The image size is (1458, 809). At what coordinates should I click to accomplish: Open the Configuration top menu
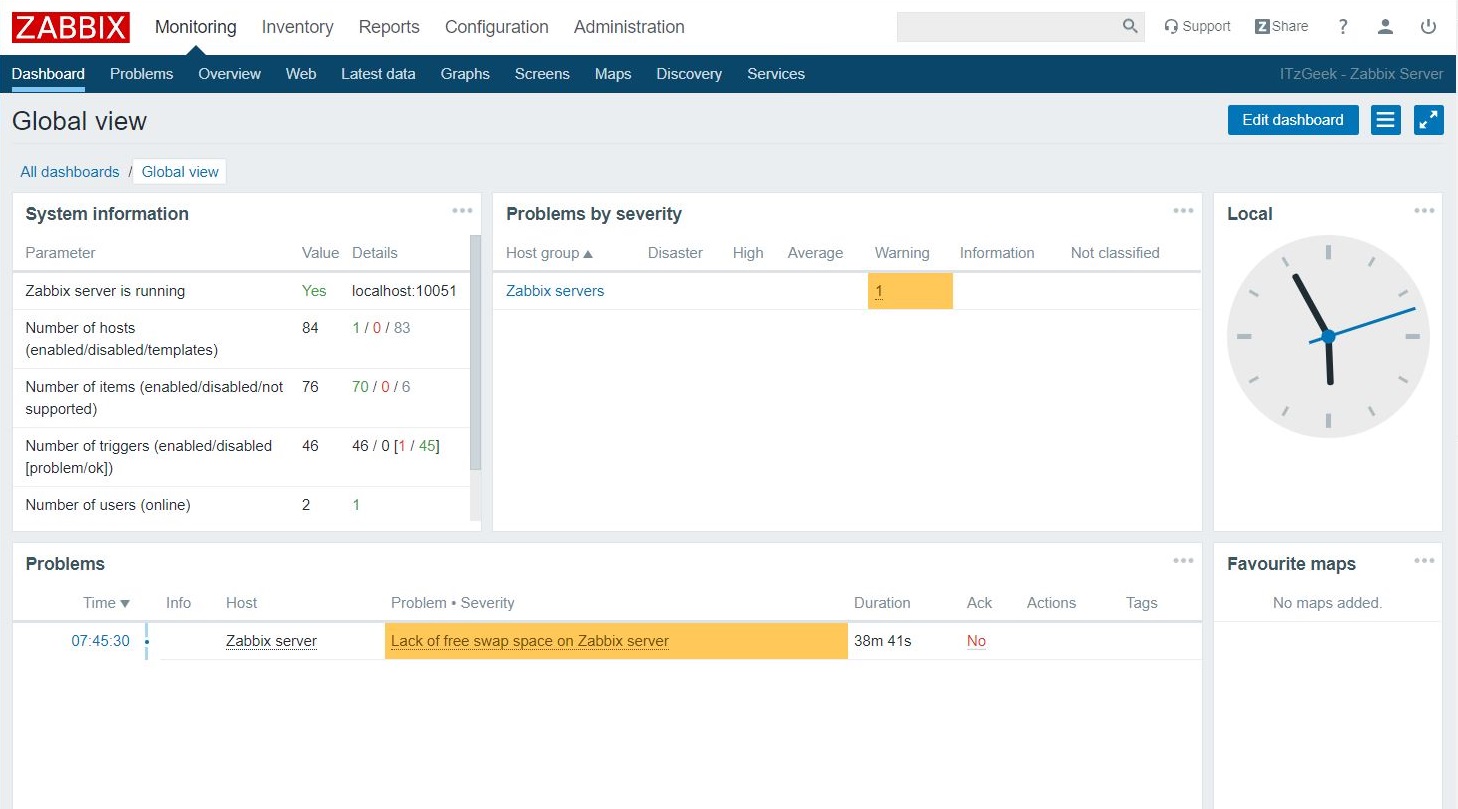click(x=497, y=27)
